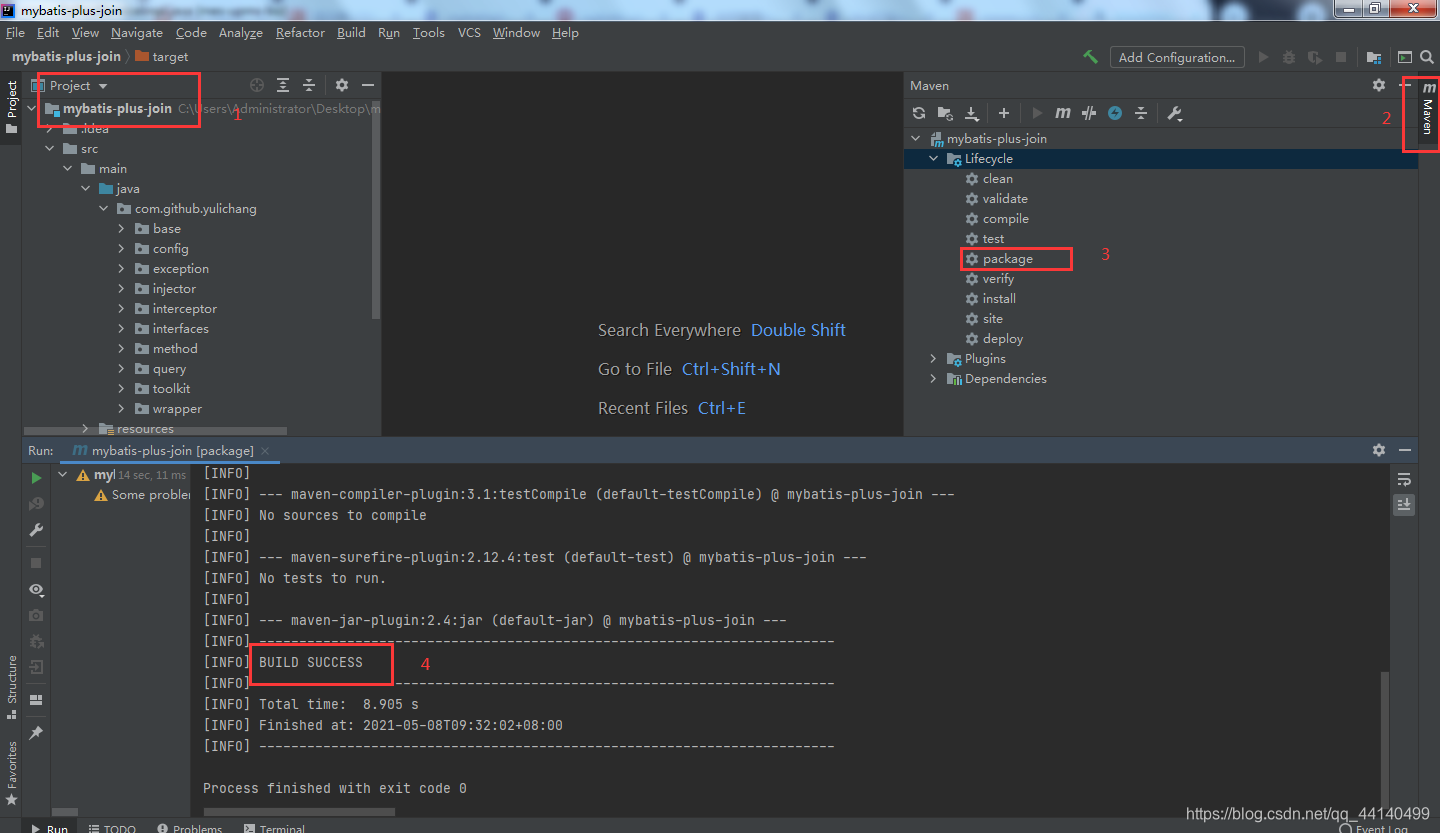The height and width of the screenshot is (833, 1440).
Task: Click terminal run-anything icon in top toolbar
Action: [x=1406, y=57]
